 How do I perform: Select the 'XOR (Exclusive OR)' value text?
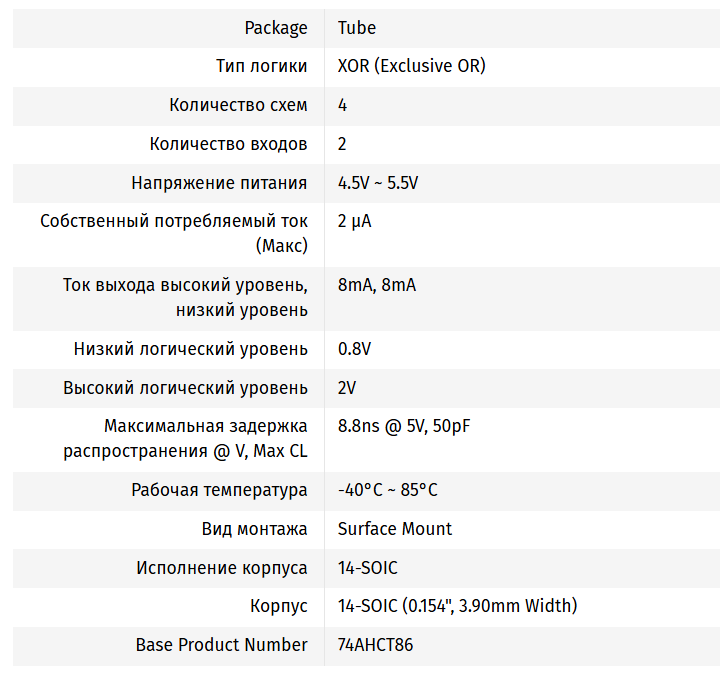pos(412,66)
